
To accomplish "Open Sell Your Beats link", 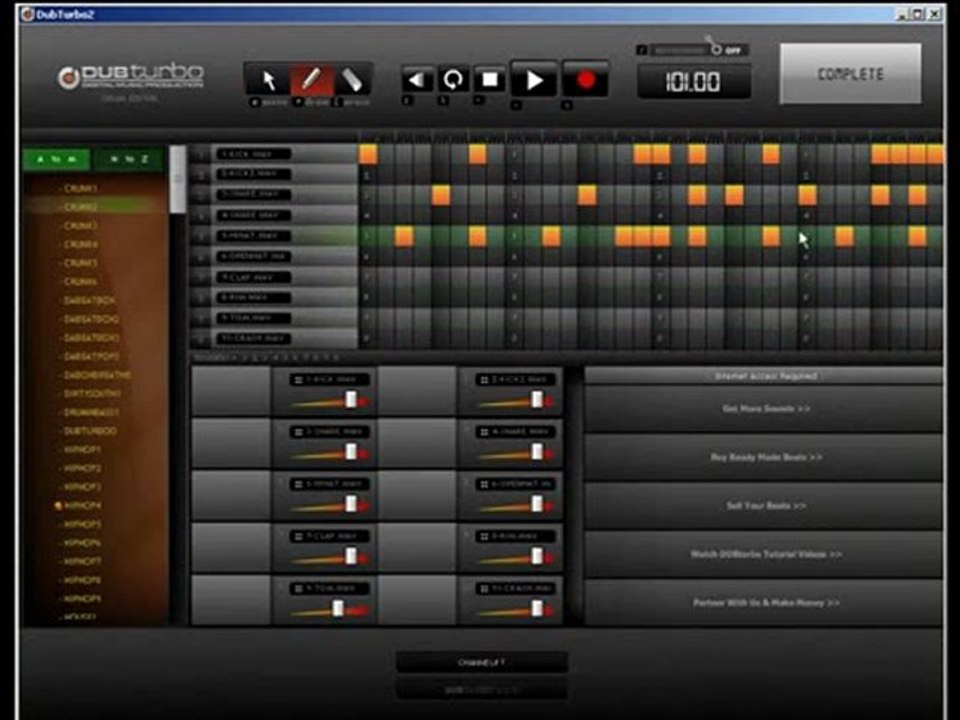I will tap(765, 506).
